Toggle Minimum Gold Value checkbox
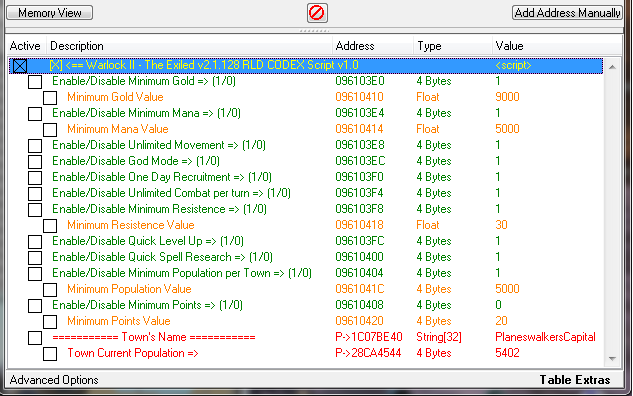 pos(50,98)
